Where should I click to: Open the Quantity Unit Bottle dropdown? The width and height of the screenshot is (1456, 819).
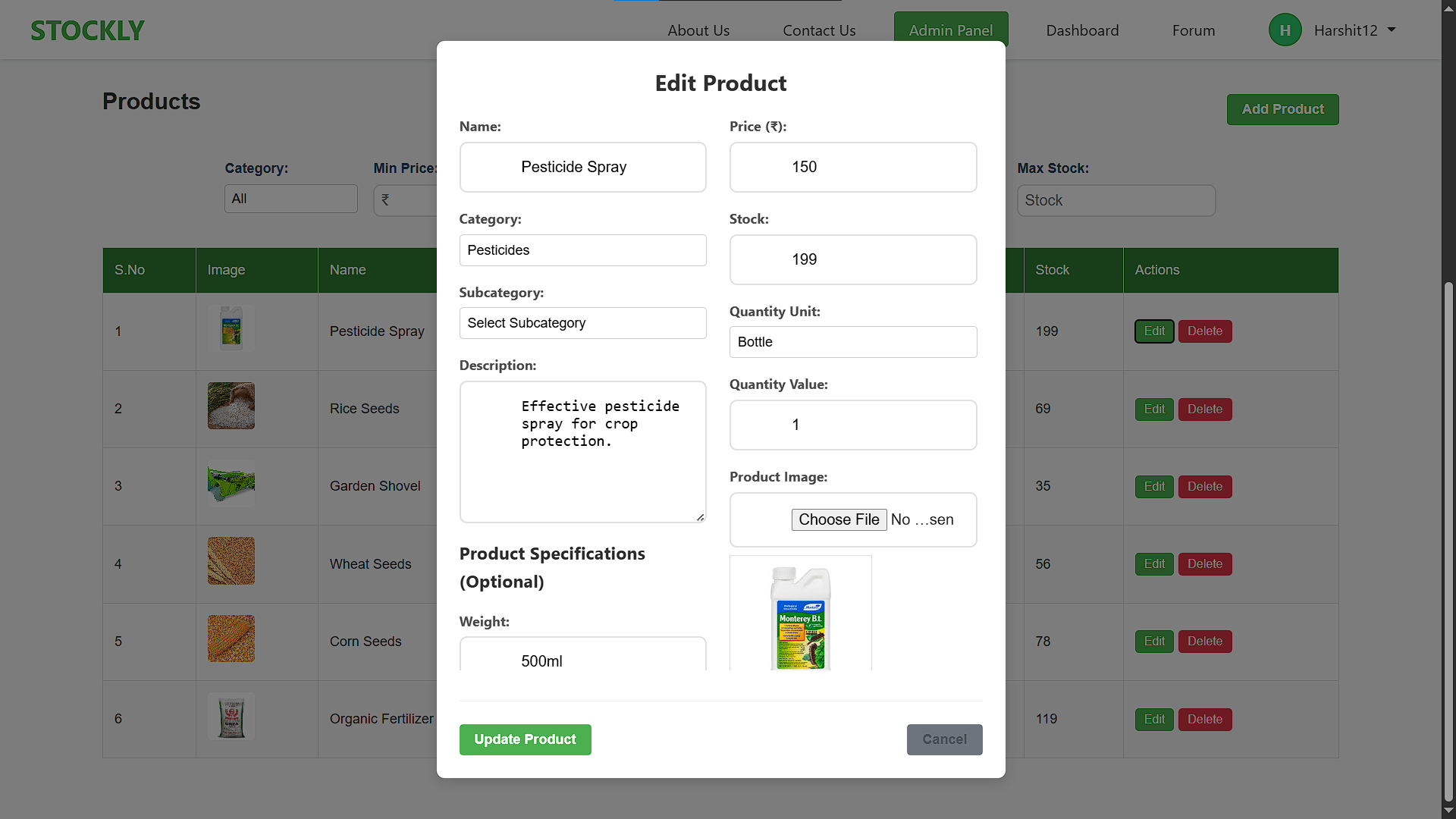pyautogui.click(x=853, y=342)
